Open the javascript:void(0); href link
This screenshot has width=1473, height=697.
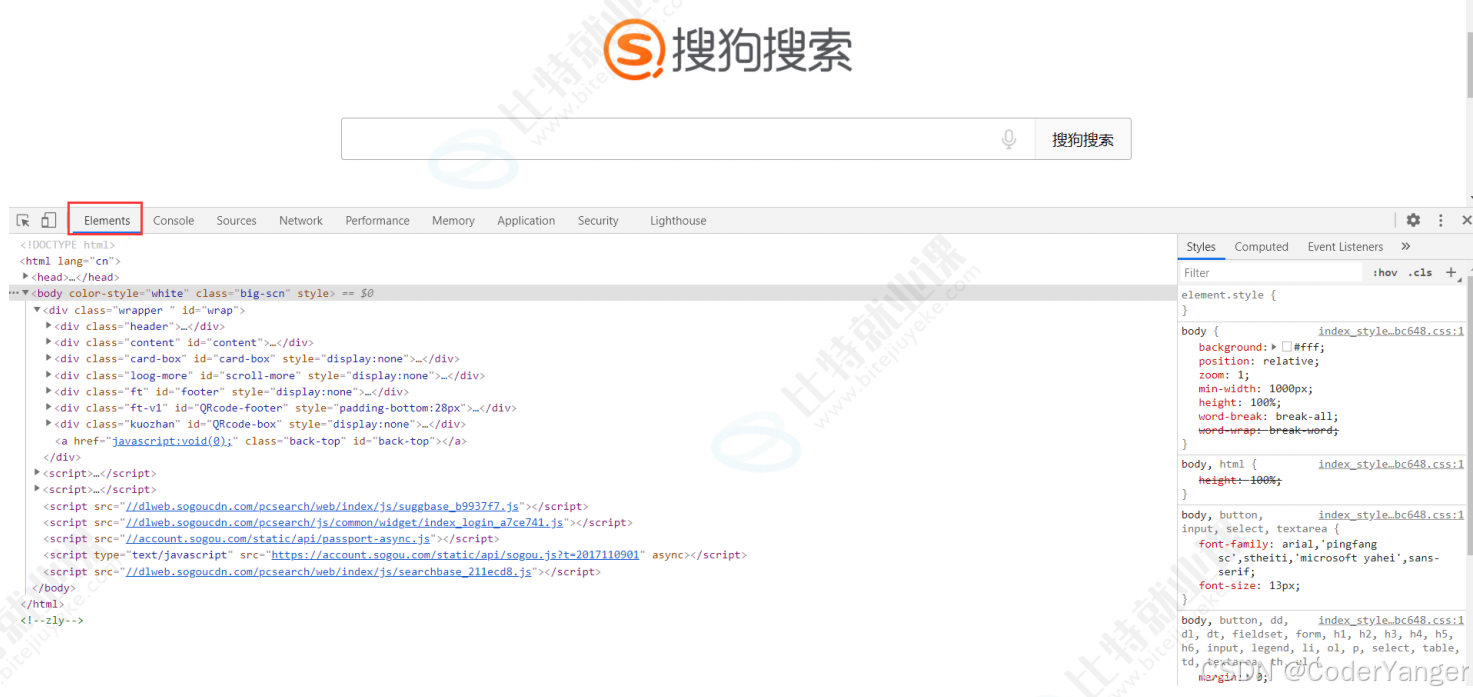[172, 441]
